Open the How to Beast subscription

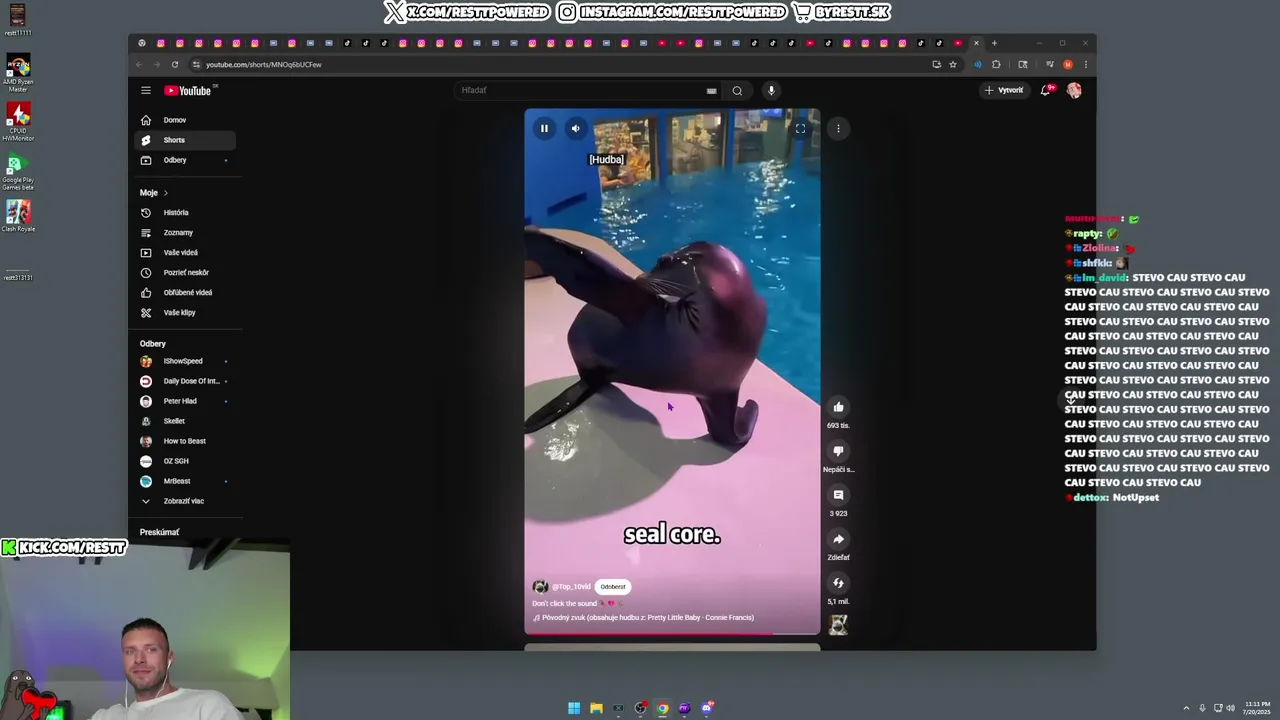tap(185, 441)
